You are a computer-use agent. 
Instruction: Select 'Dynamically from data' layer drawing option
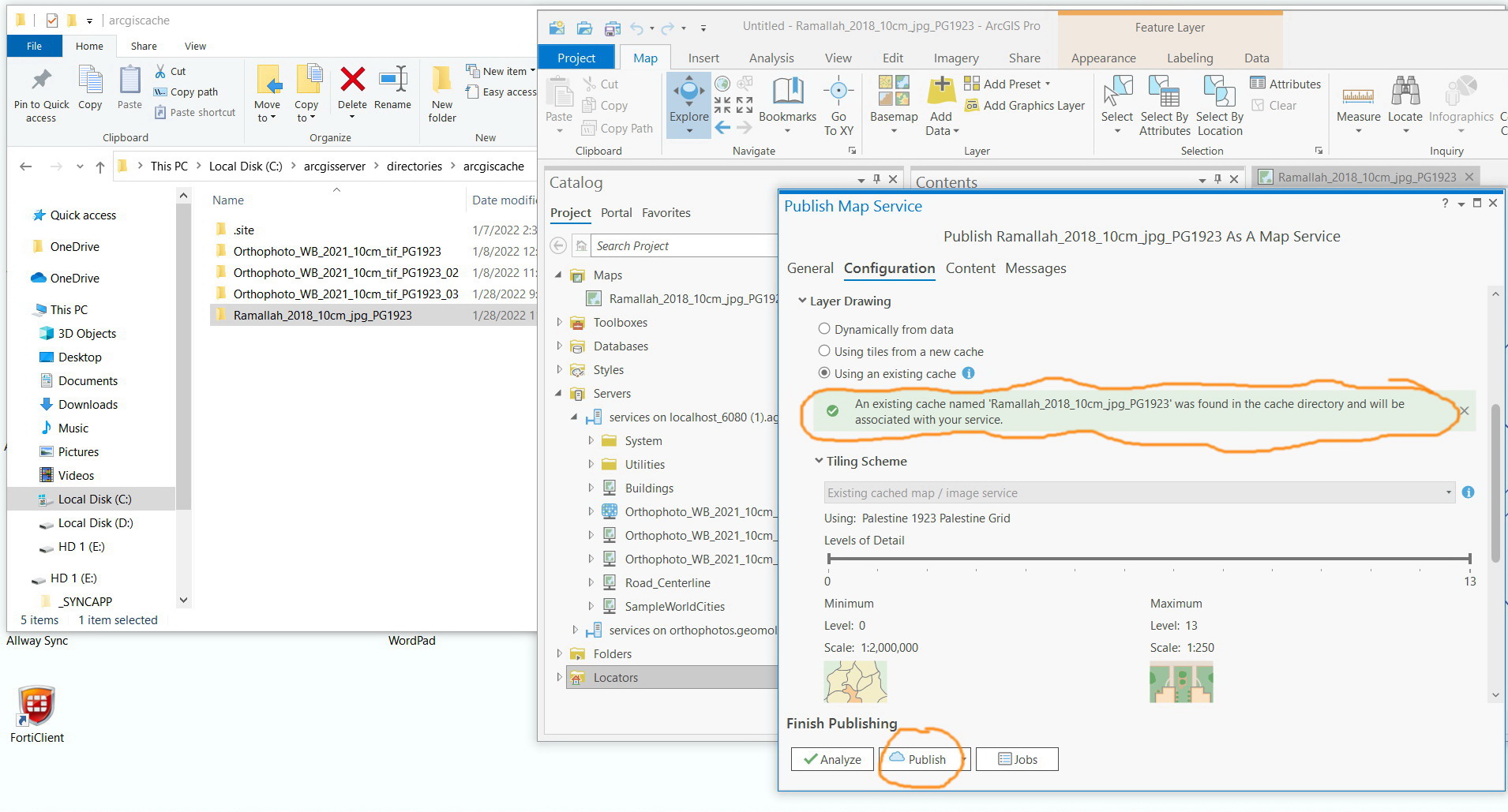tap(825, 329)
